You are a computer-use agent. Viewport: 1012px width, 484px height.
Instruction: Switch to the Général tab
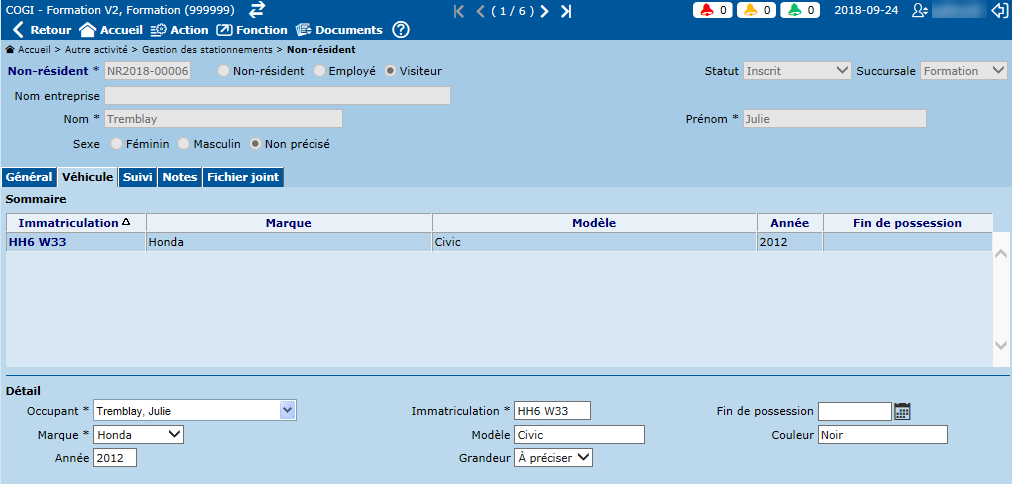point(29,177)
